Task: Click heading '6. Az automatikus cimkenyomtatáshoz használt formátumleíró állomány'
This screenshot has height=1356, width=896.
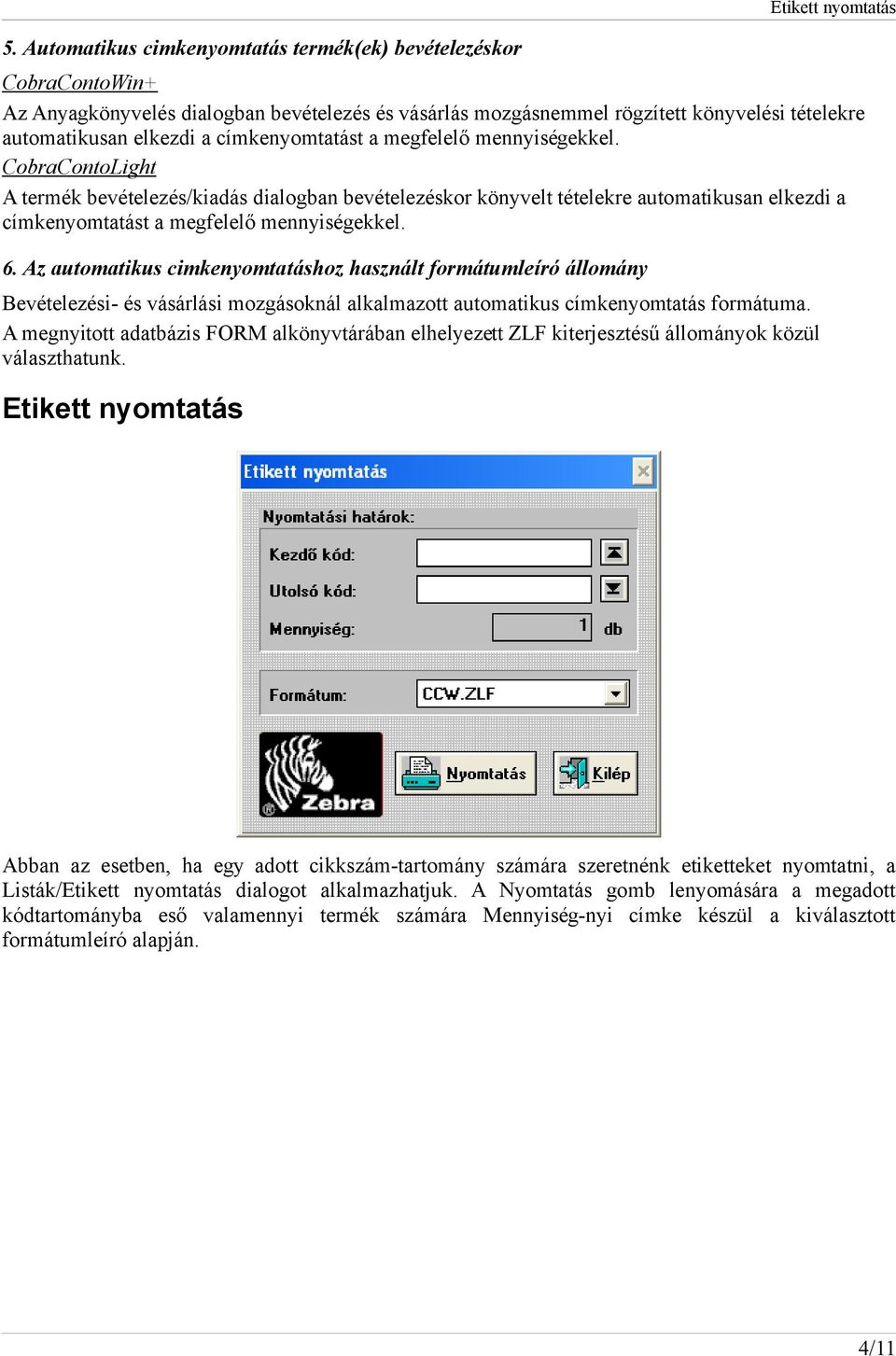Action: point(325,269)
